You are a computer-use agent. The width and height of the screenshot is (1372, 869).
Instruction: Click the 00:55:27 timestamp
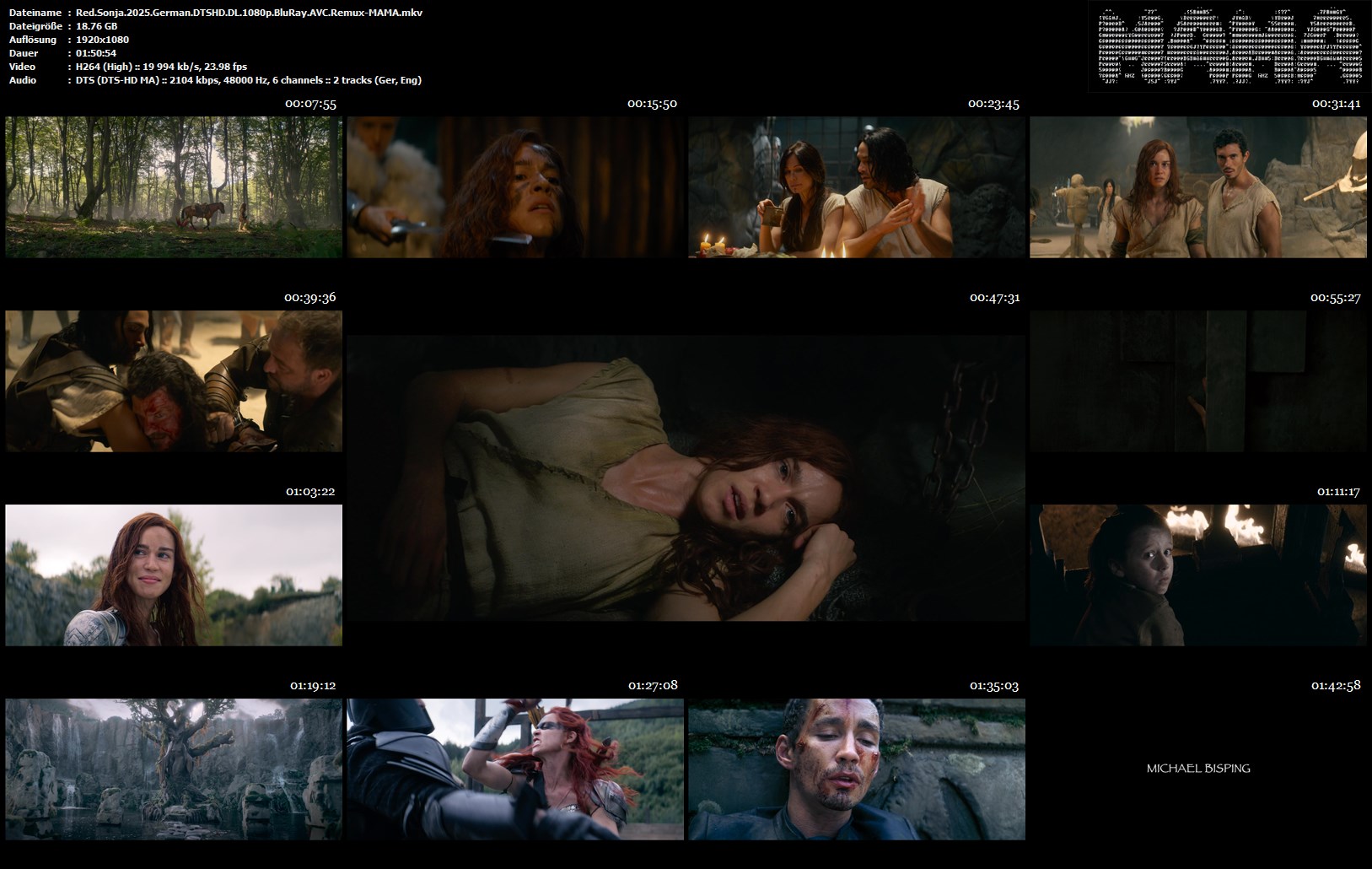click(1336, 298)
